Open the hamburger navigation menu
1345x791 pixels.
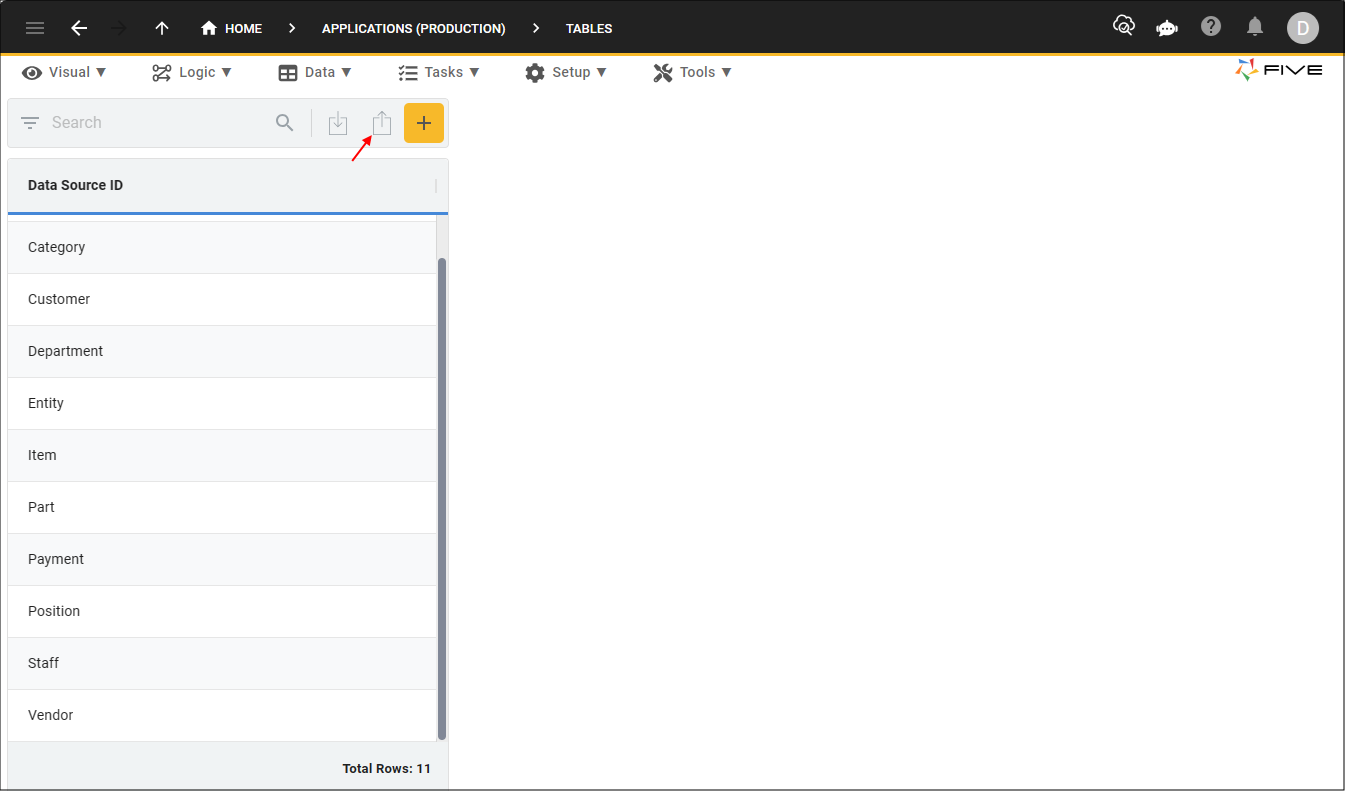[35, 28]
